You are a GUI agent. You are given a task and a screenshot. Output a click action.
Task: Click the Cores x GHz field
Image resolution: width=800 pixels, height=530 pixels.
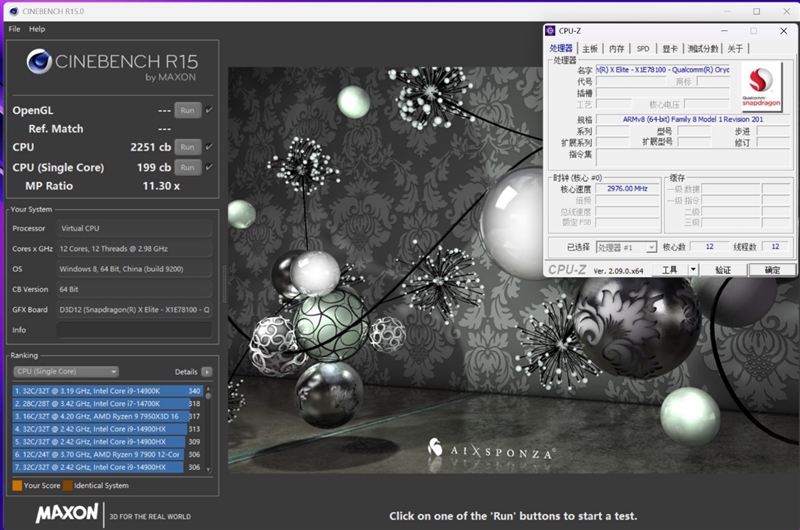pos(134,248)
